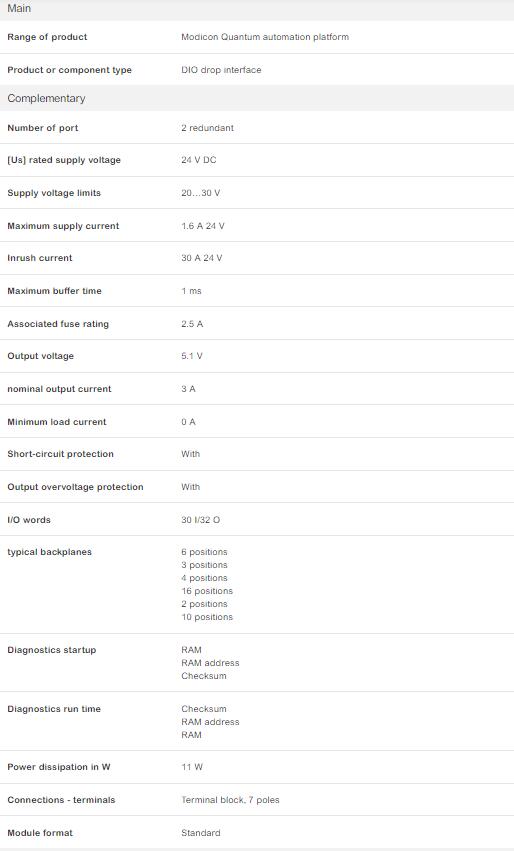Viewport: 514px width, 851px height.
Task: Select the I/O words 30 I/32 O value
Action: pos(200,520)
